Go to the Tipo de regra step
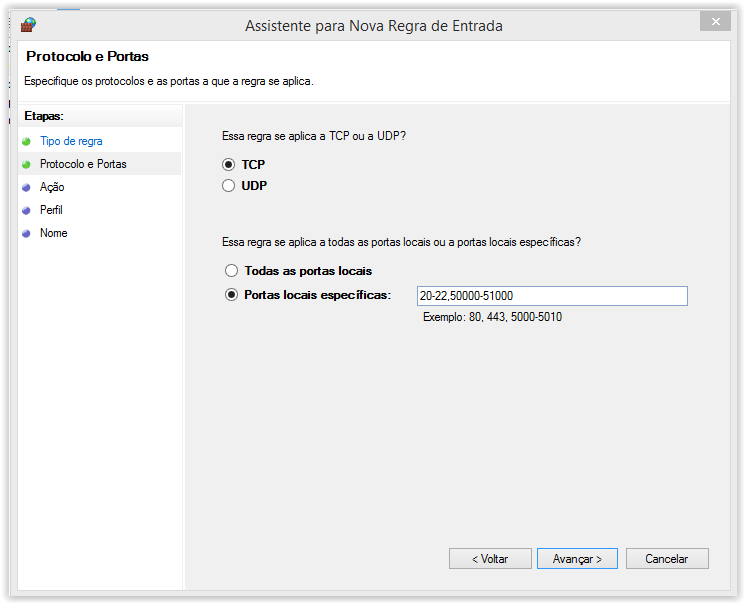Image resolution: width=745 pixels, height=604 pixels. (71, 141)
